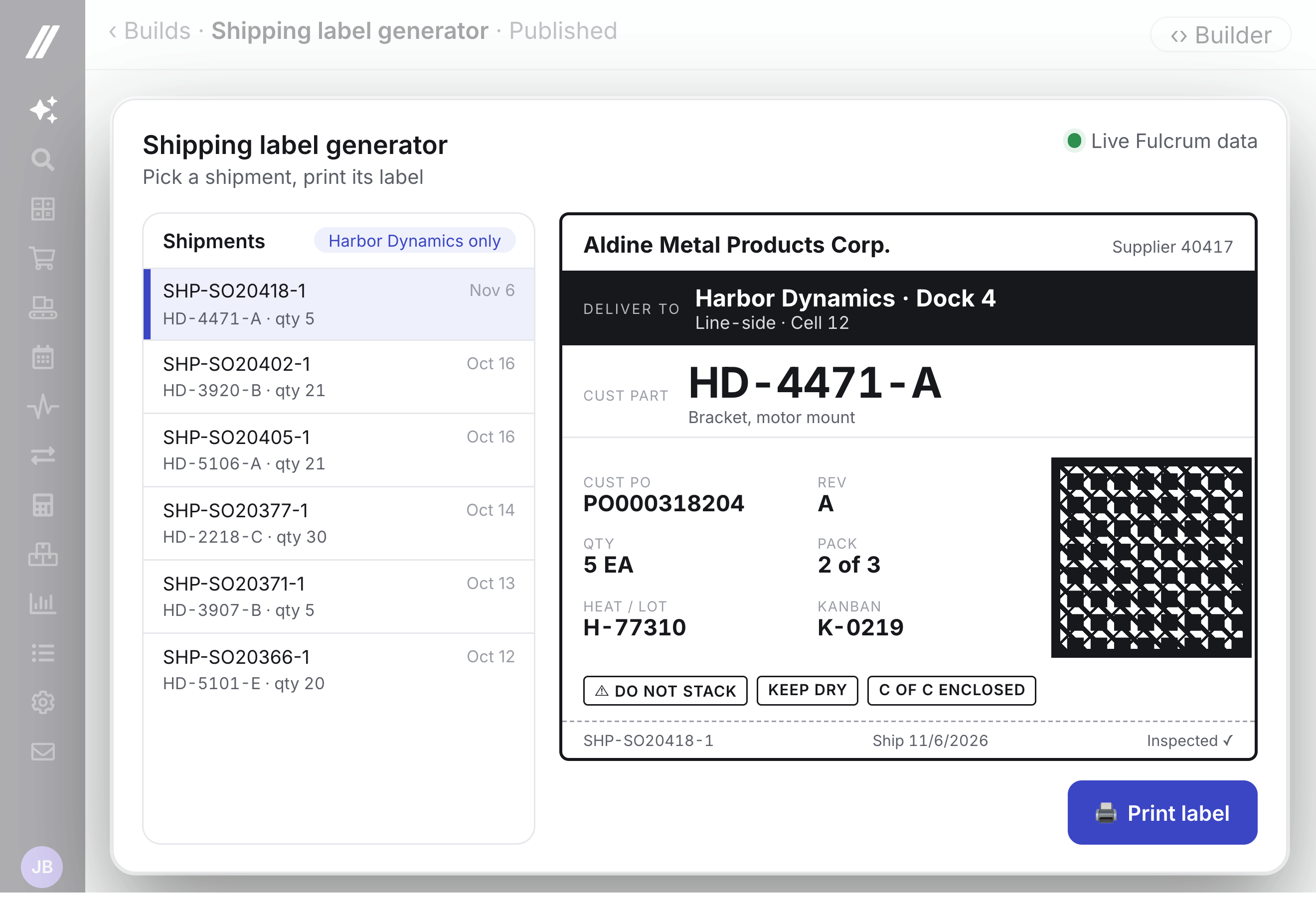
Task: Open the search magnifier icon
Action: click(x=43, y=159)
